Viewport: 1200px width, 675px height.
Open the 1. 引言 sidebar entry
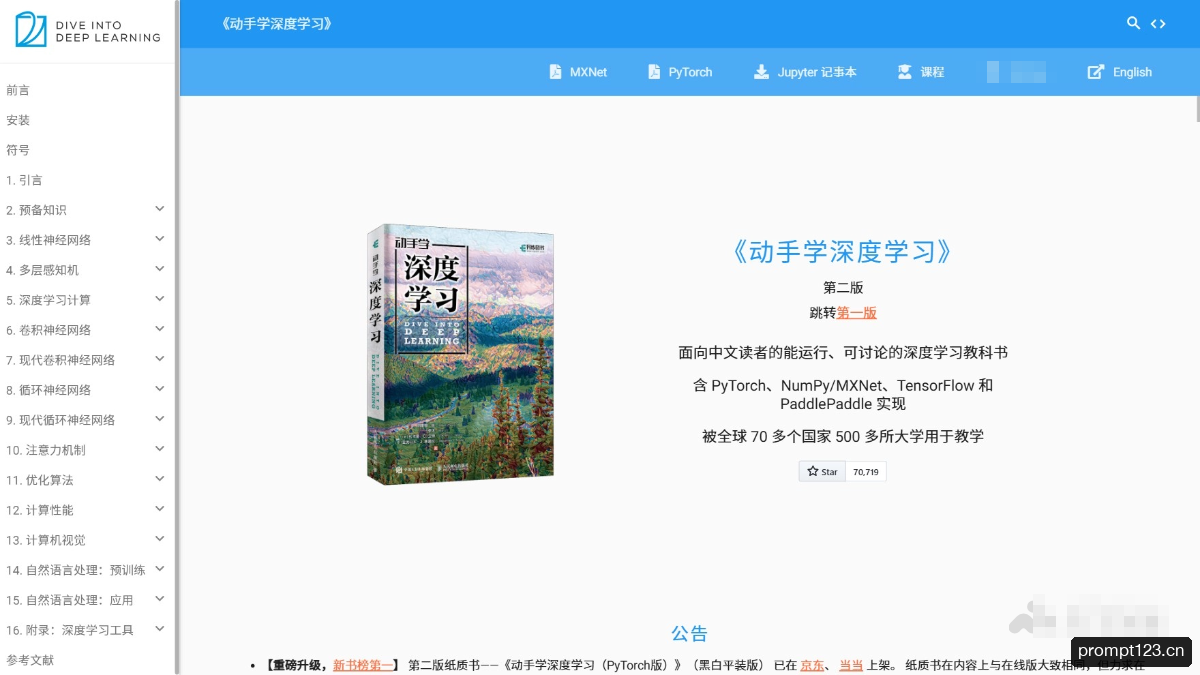click(x=24, y=180)
